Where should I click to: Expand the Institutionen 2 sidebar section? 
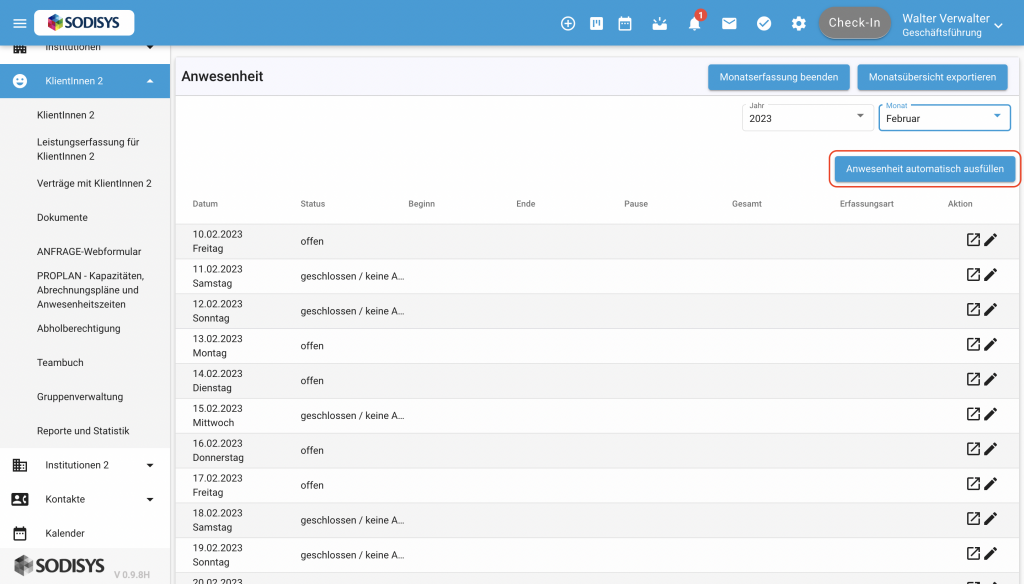click(x=150, y=465)
